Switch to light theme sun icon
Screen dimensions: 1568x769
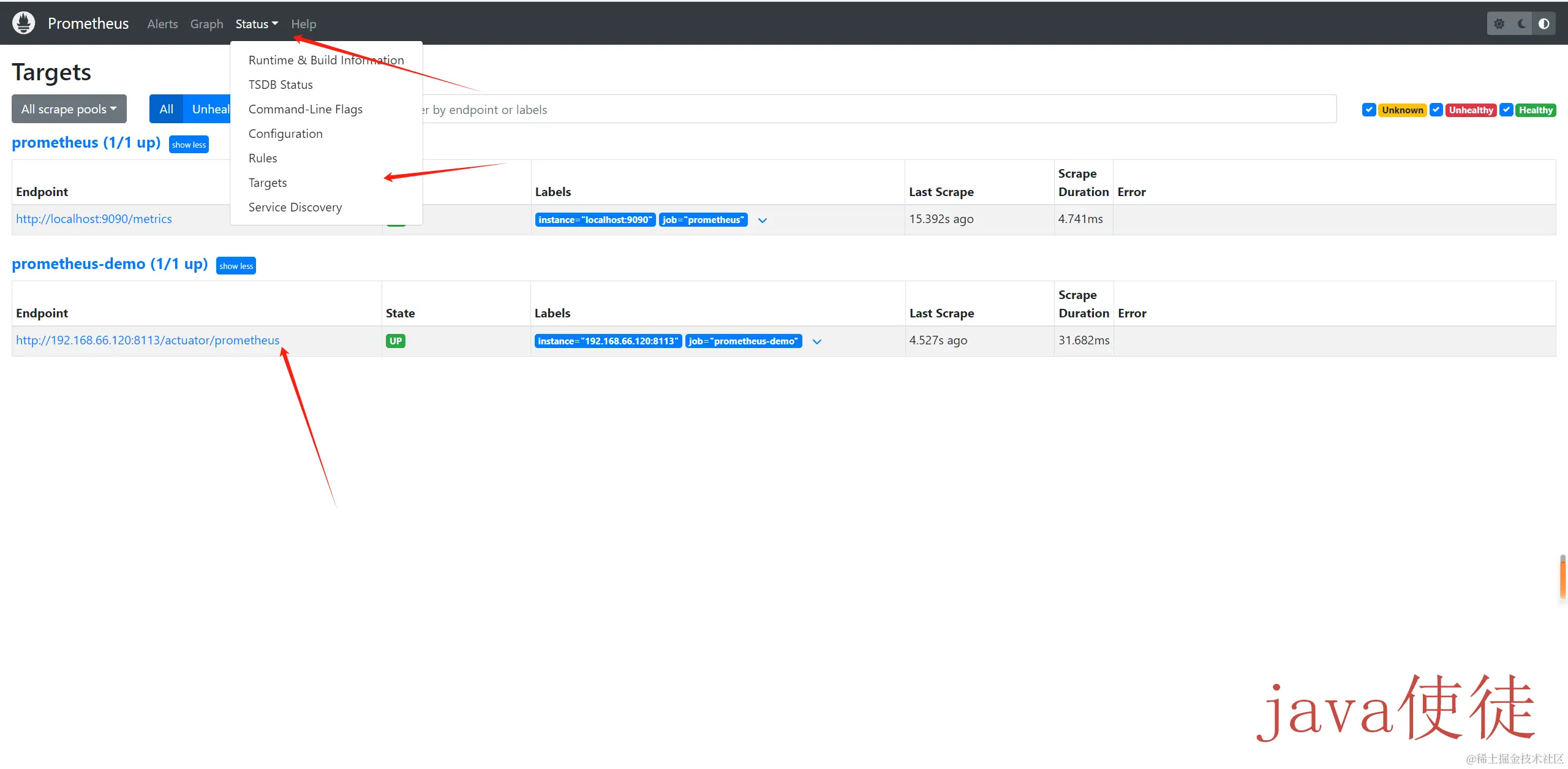click(x=1499, y=24)
